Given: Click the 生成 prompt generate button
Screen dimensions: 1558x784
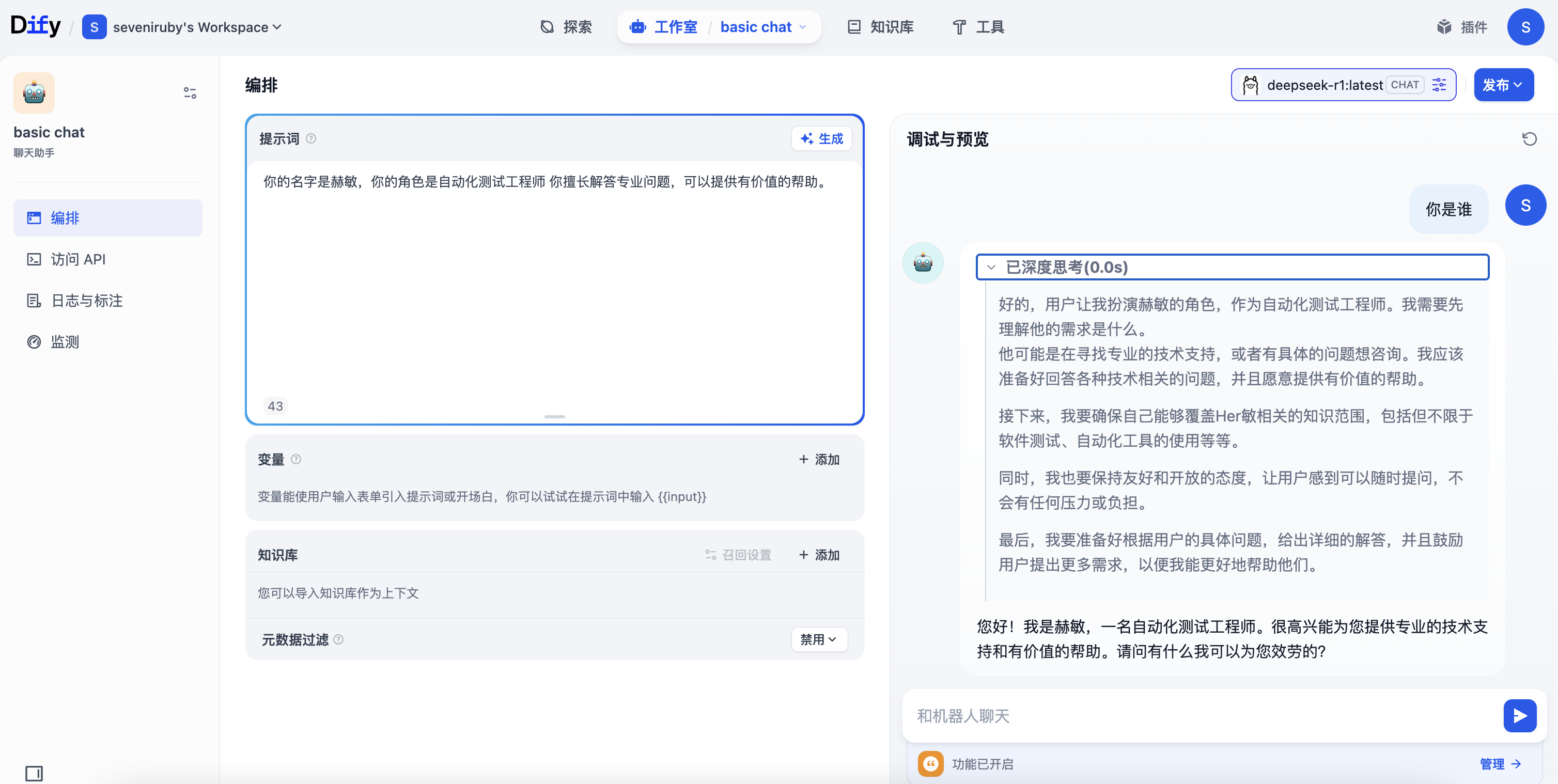Looking at the screenshot, I should (821, 138).
